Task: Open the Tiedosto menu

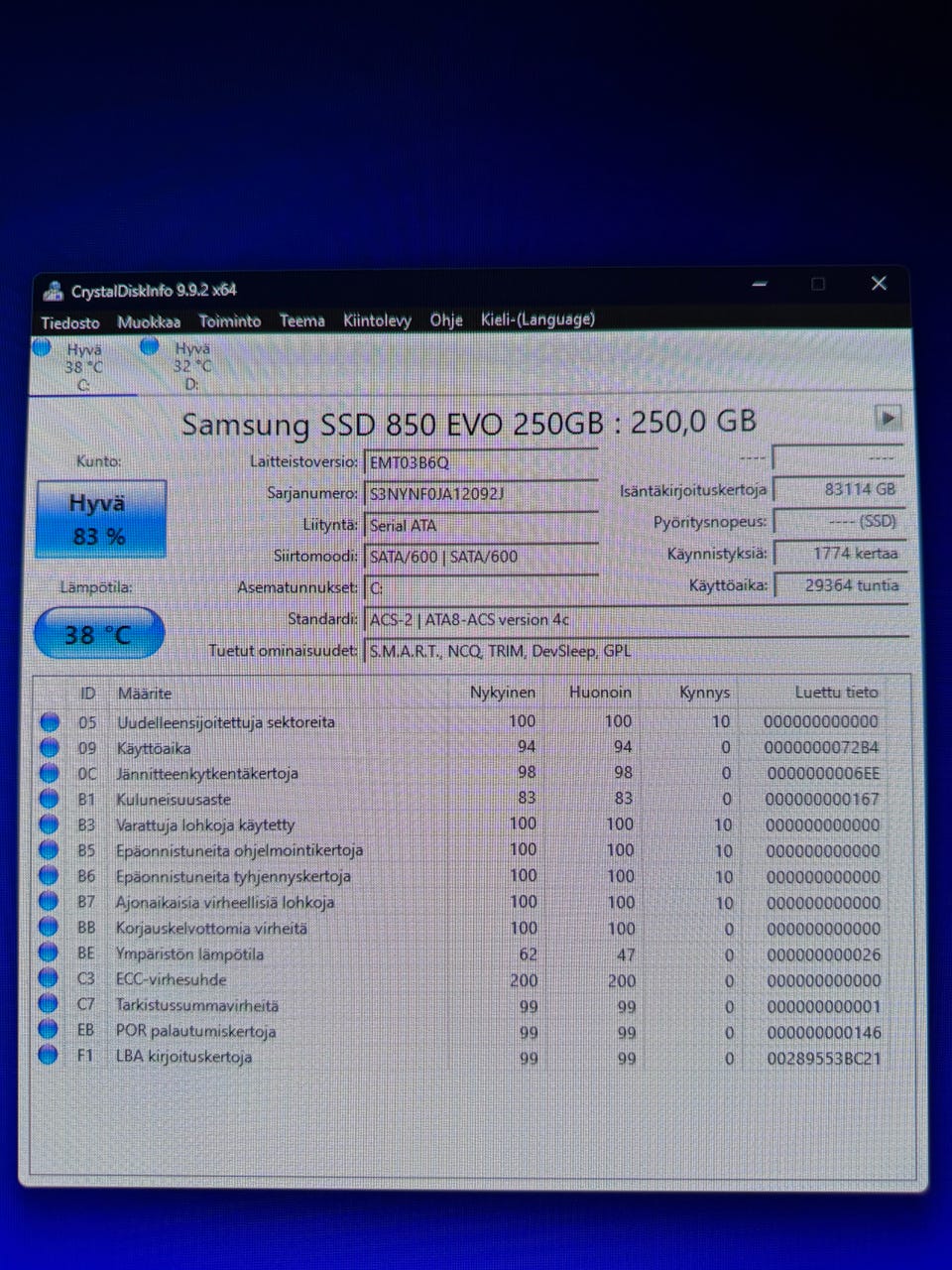Action: point(69,322)
